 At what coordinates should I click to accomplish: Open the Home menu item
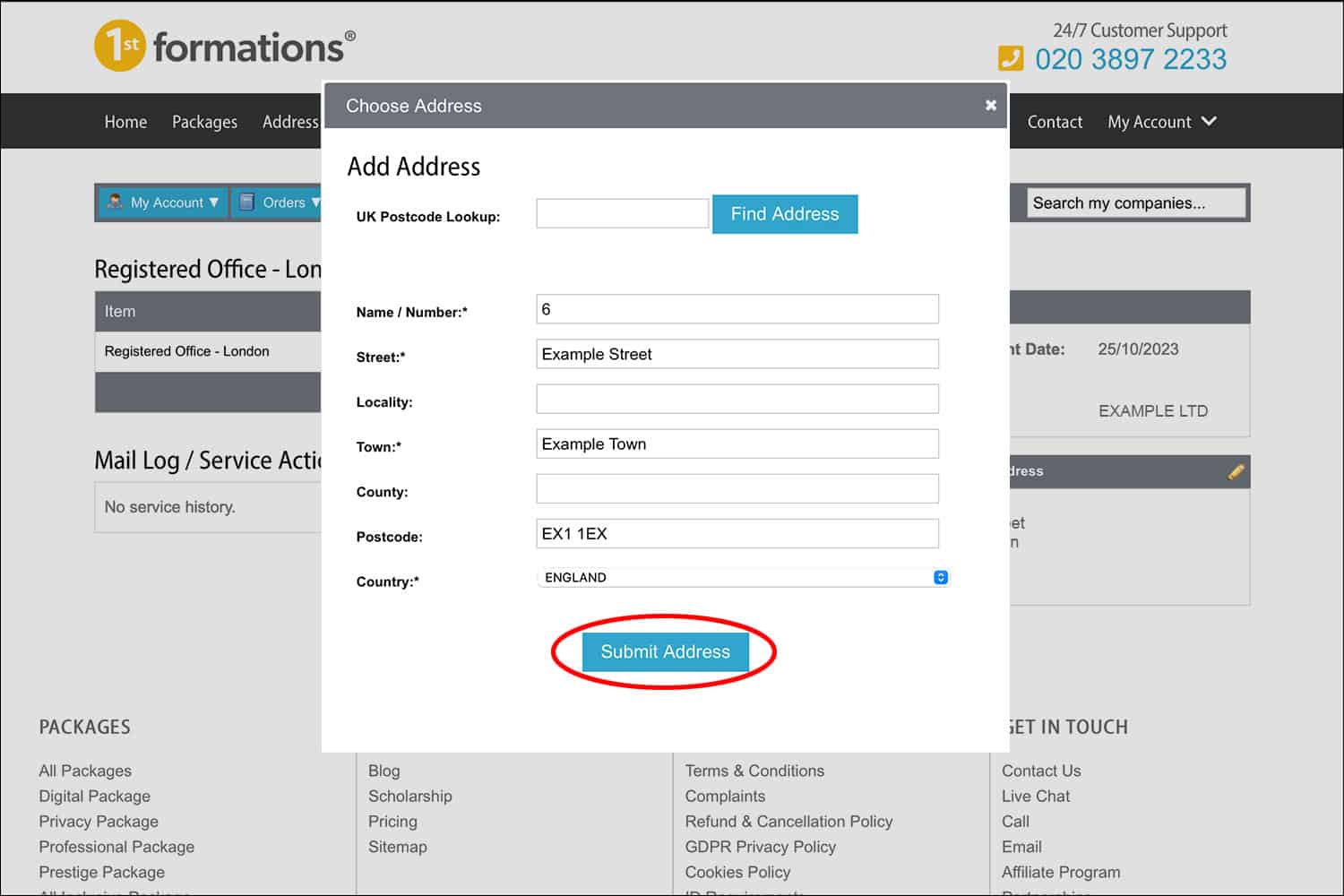point(125,122)
